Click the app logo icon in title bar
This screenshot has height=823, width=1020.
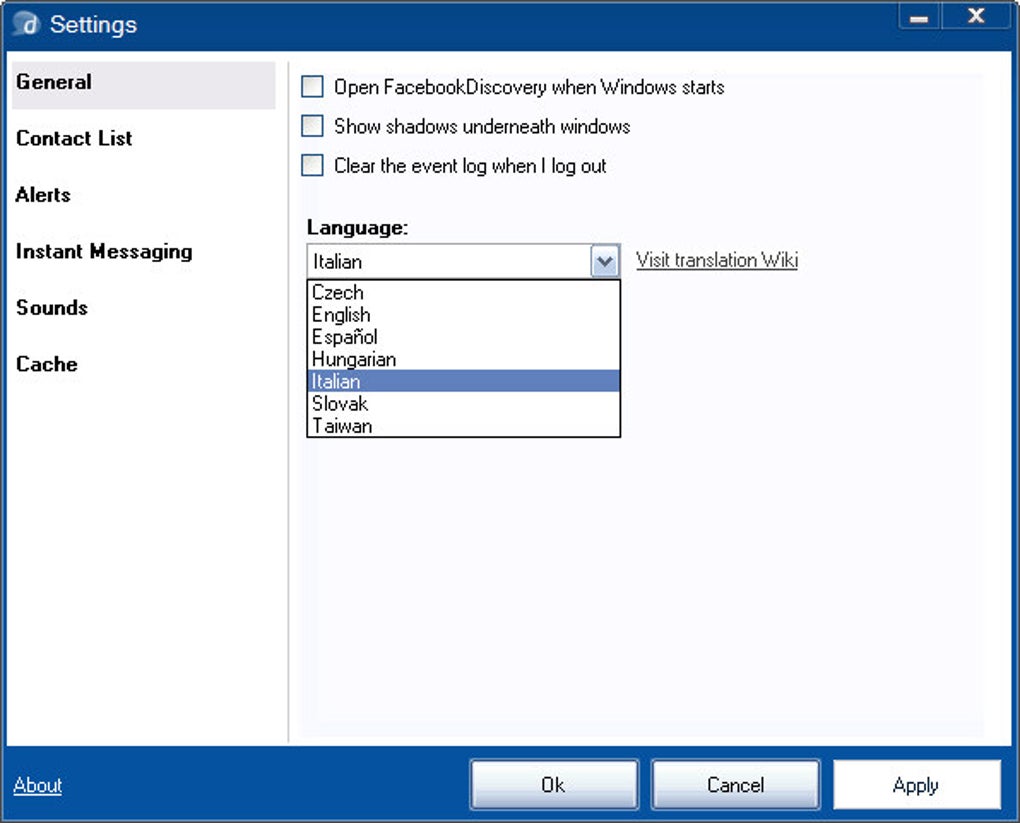[27, 24]
